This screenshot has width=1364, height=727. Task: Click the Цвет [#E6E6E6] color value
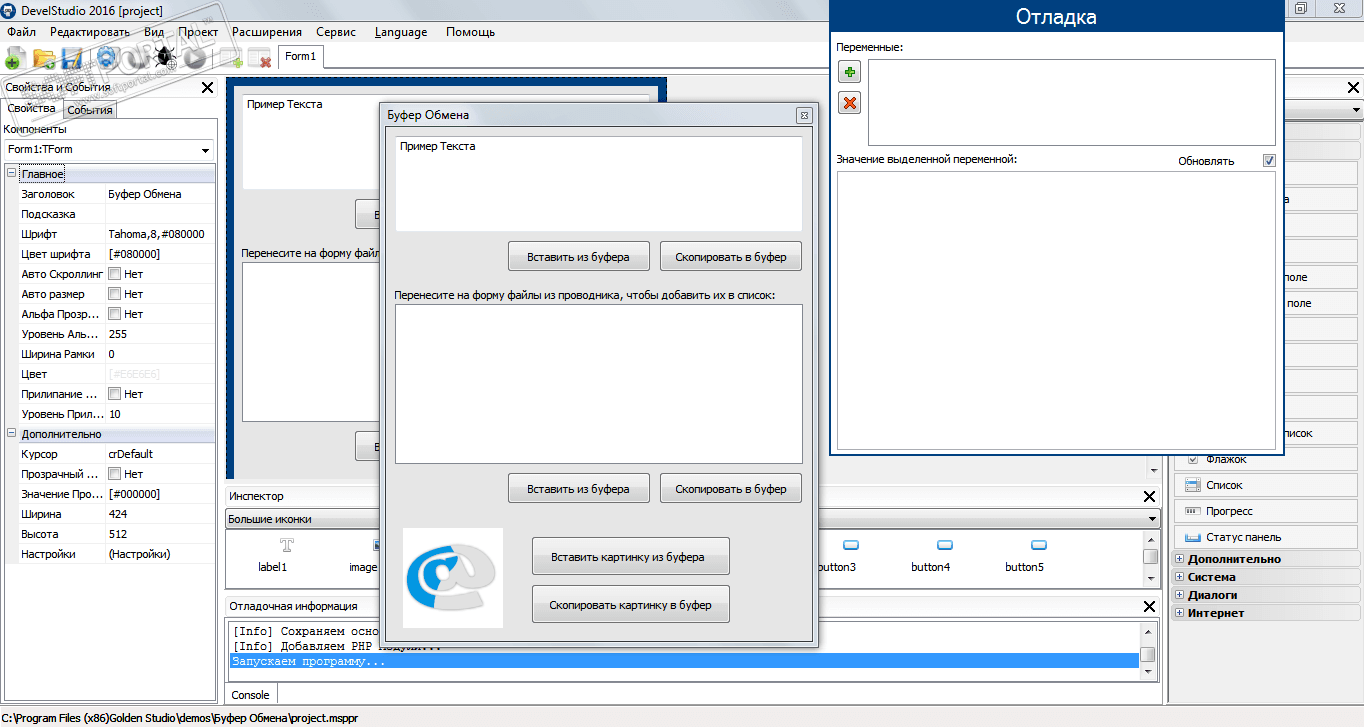tap(160, 374)
